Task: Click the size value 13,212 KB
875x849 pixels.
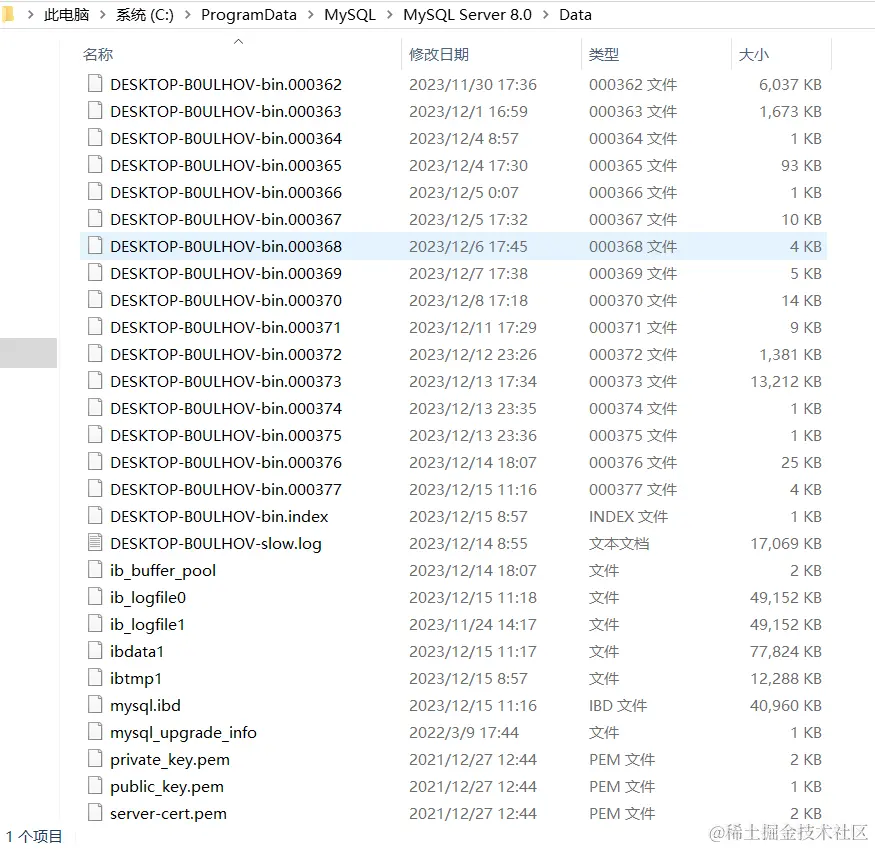Action: coord(786,381)
